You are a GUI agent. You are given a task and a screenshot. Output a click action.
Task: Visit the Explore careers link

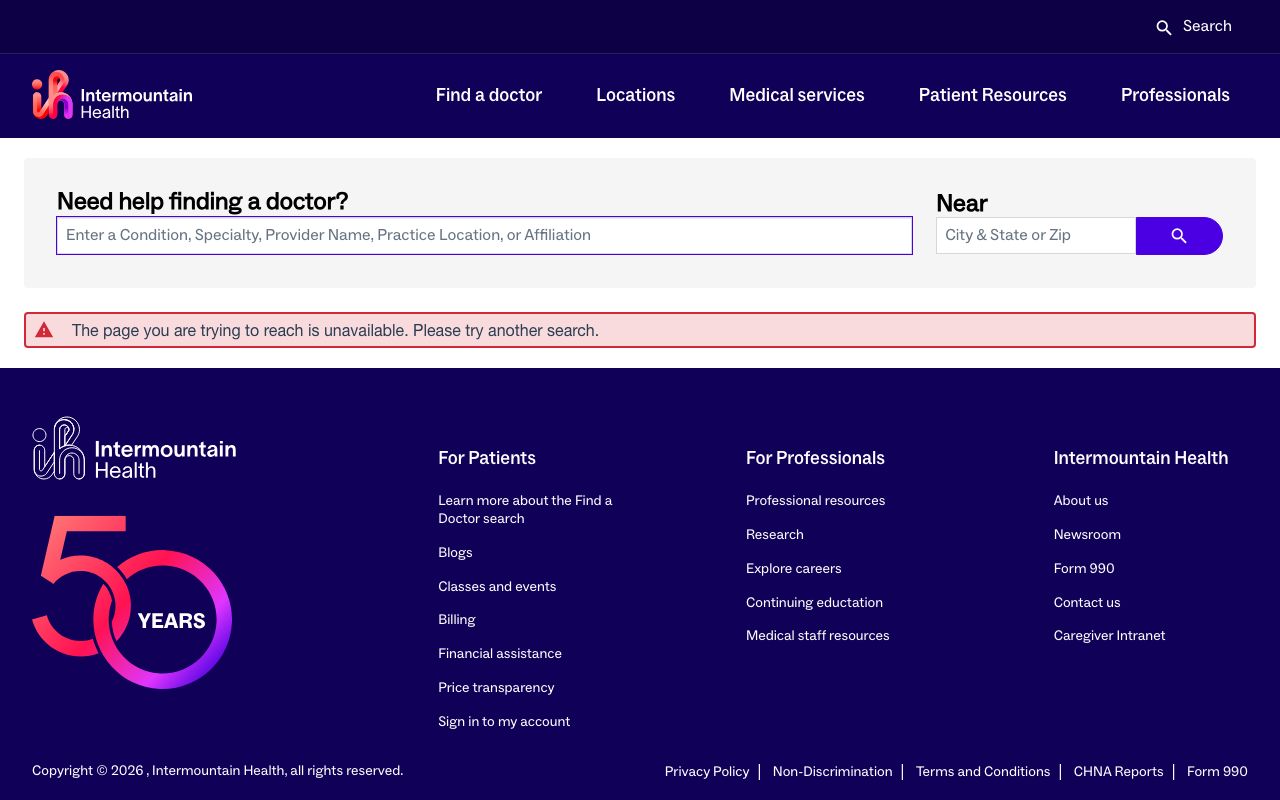pos(793,568)
